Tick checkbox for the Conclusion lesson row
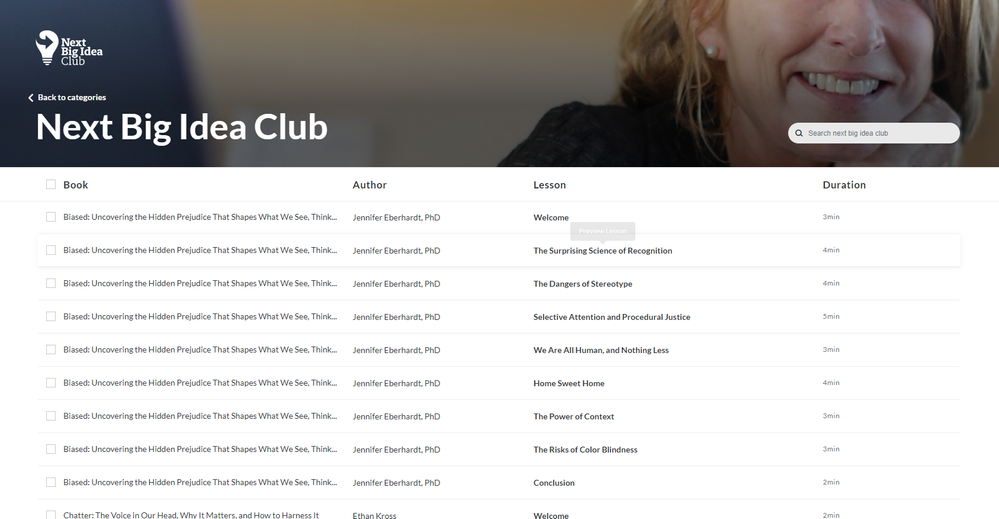This screenshot has height=519, width=999. 51,482
